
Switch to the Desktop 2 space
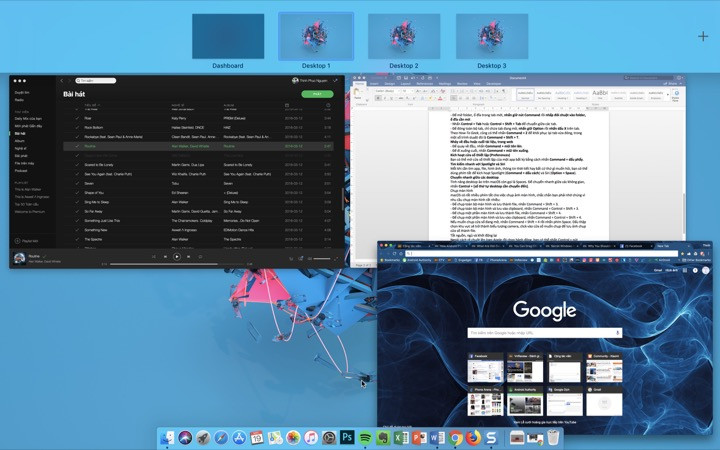(x=404, y=37)
